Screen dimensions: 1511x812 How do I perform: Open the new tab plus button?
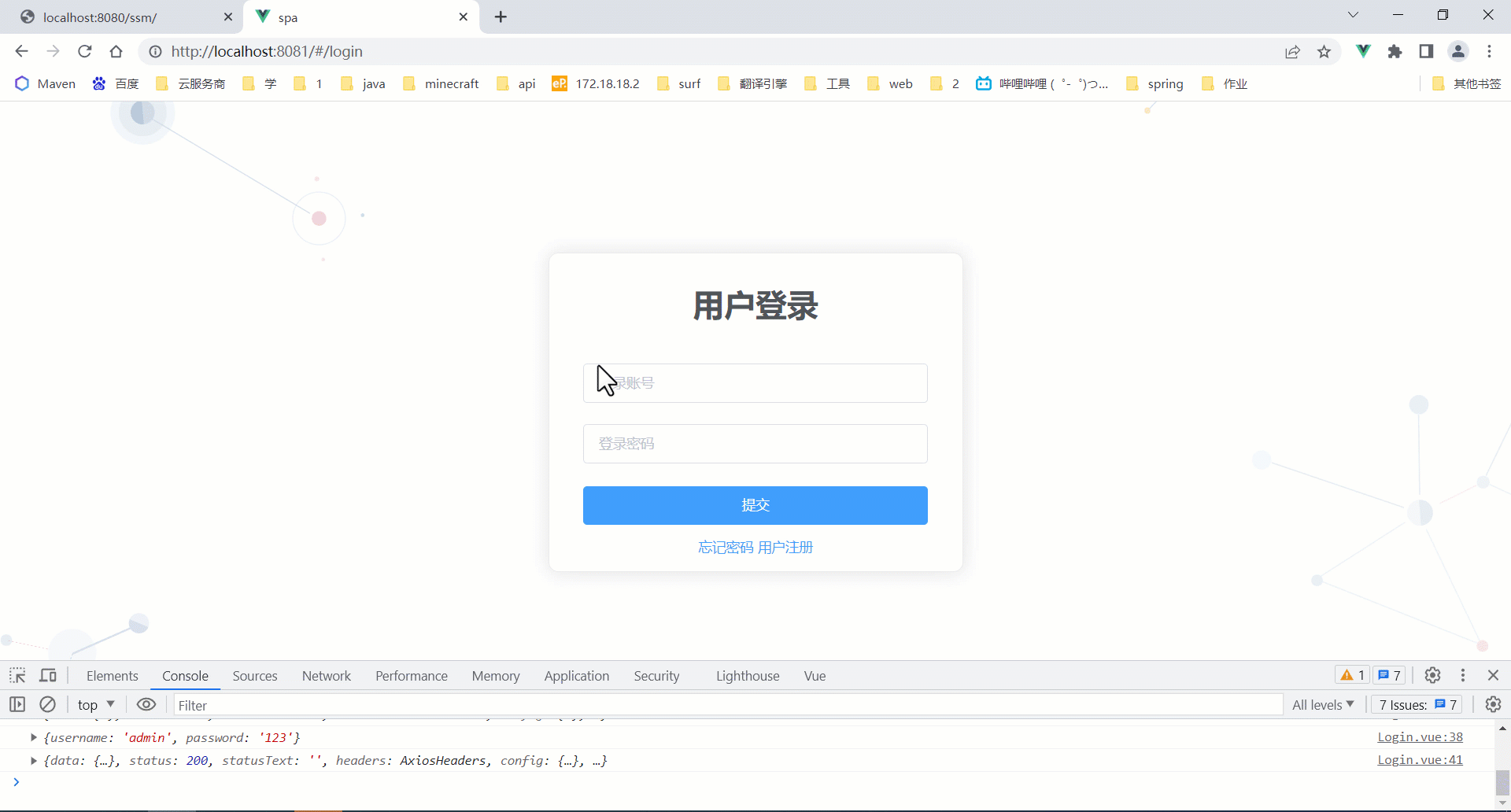(501, 17)
